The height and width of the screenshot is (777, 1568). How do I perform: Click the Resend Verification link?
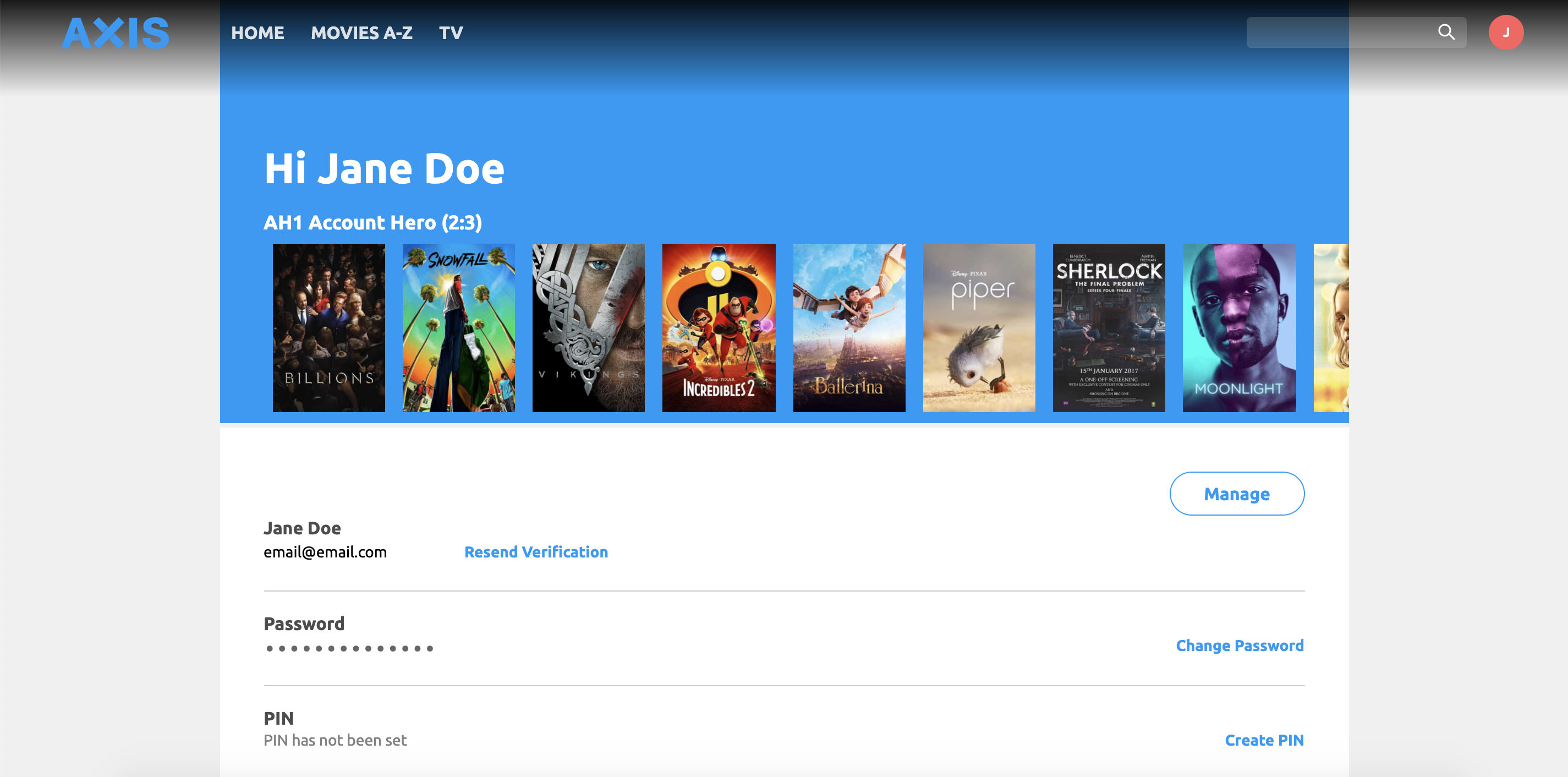click(536, 552)
